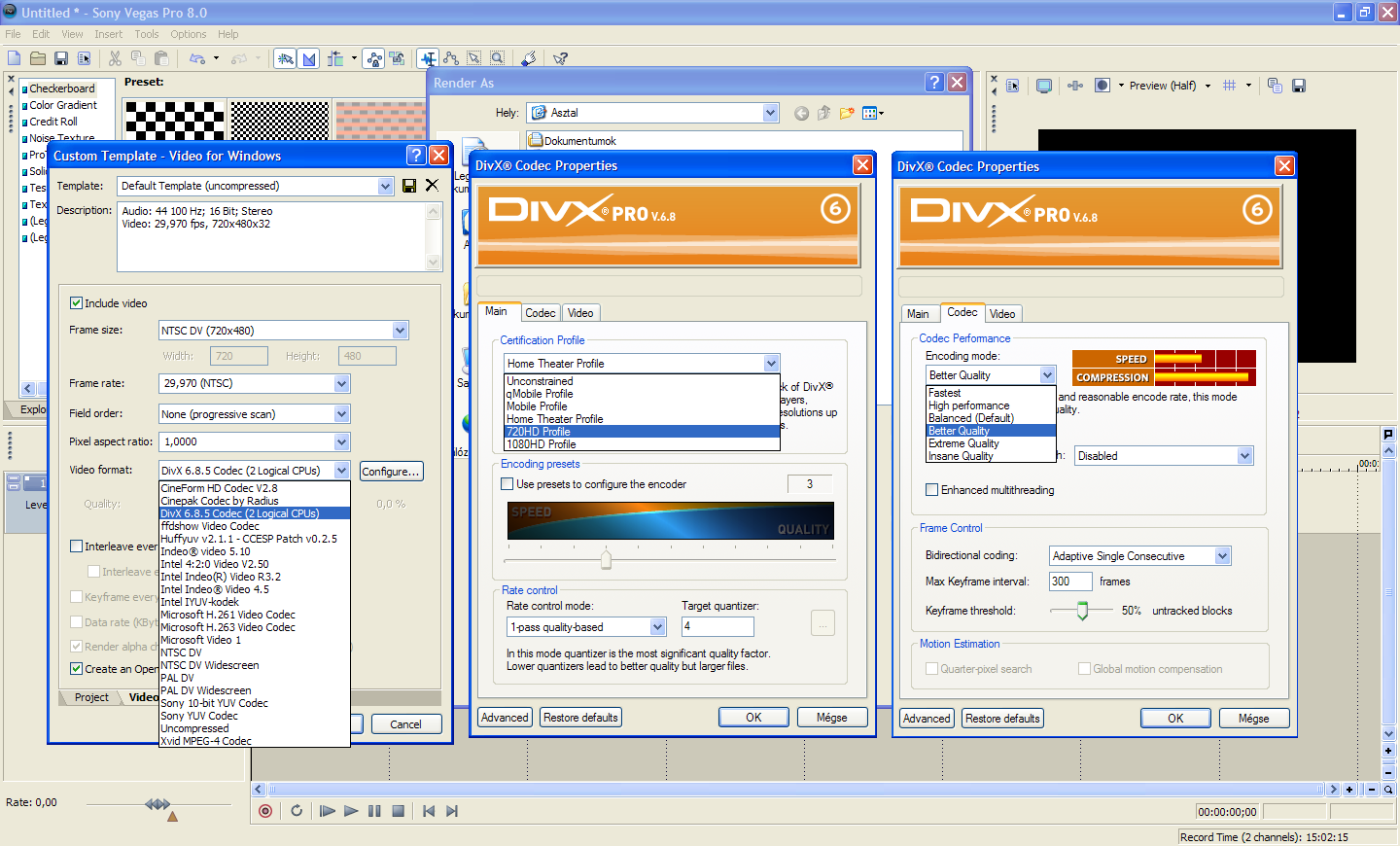The width and height of the screenshot is (1400, 846).
Task: Open Project Video Properties icon in preview toolbar
Action: click(1012, 86)
